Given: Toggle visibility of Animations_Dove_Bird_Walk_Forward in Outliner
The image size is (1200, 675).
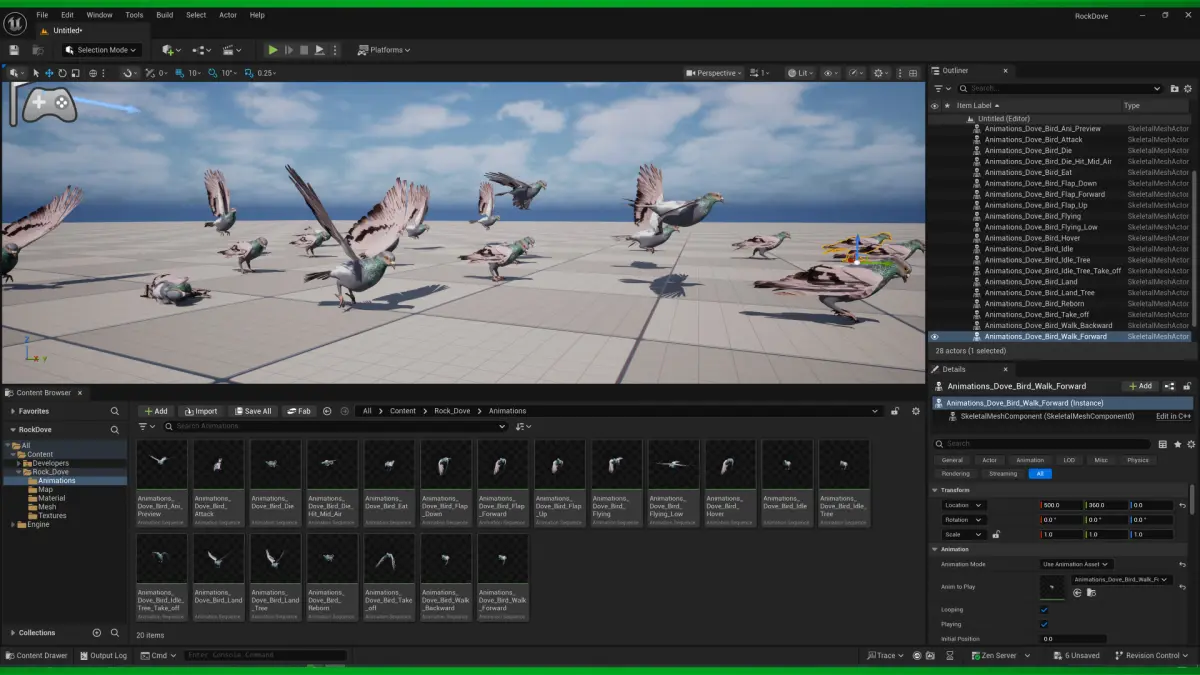Looking at the screenshot, I should pyautogui.click(x=935, y=337).
